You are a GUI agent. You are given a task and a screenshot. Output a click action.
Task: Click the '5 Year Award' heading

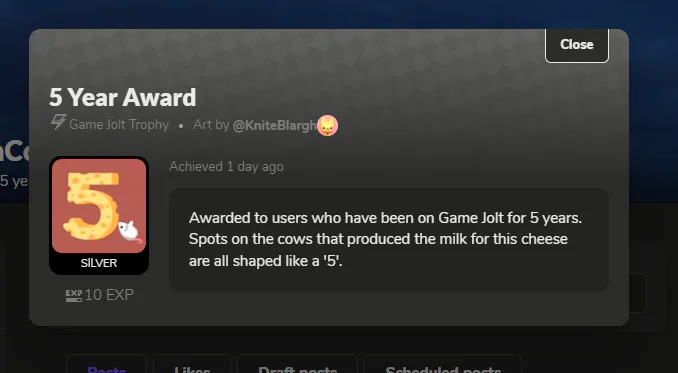[122, 97]
